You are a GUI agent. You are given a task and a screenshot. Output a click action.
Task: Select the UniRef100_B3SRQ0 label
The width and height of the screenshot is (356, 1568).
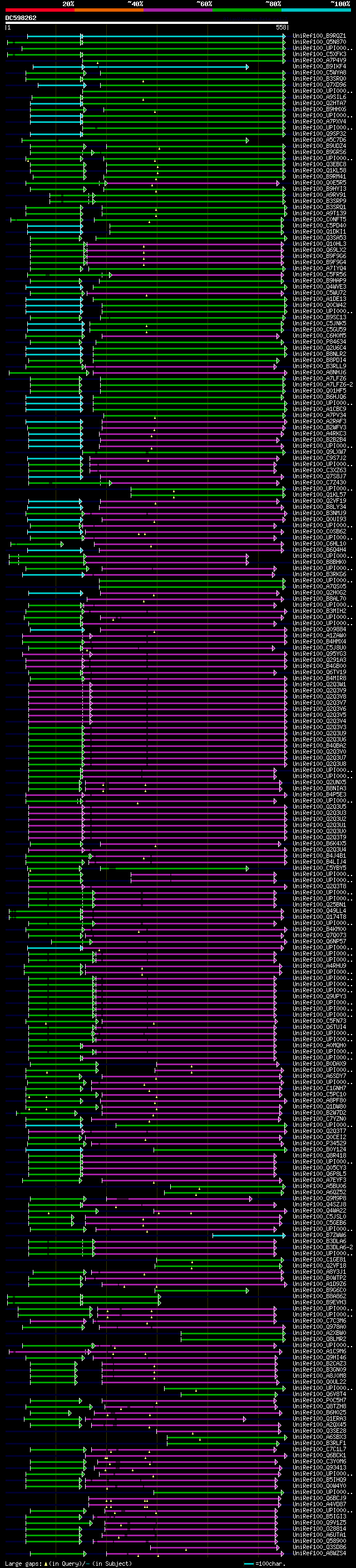coord(319,78)
